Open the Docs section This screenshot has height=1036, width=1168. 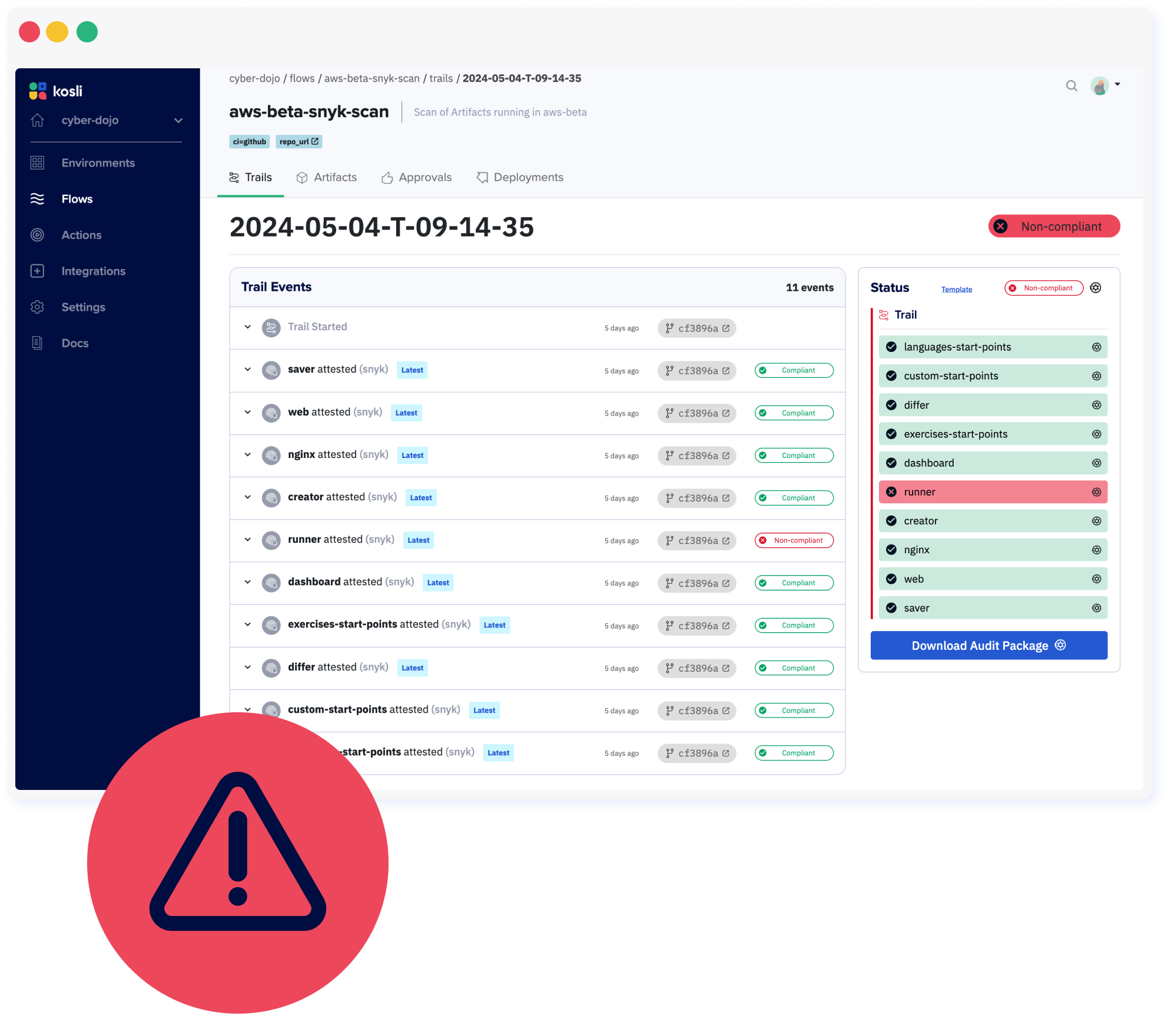[x=75, y=343]
